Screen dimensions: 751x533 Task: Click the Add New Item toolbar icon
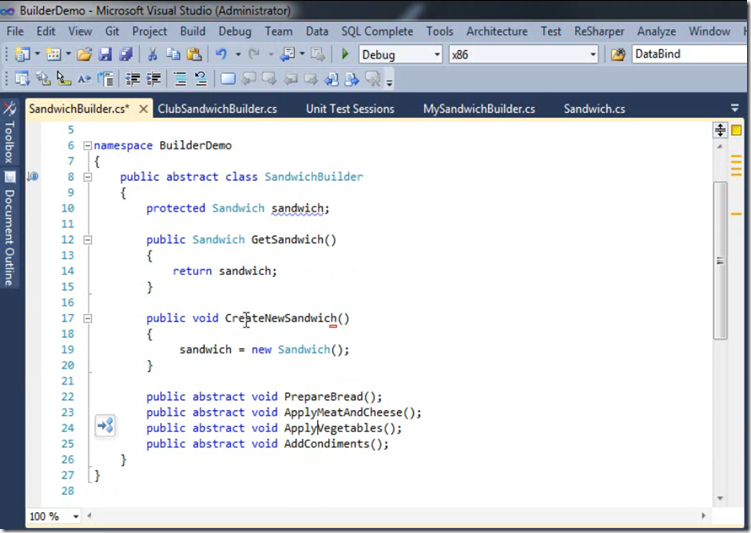tap(53, 54)
